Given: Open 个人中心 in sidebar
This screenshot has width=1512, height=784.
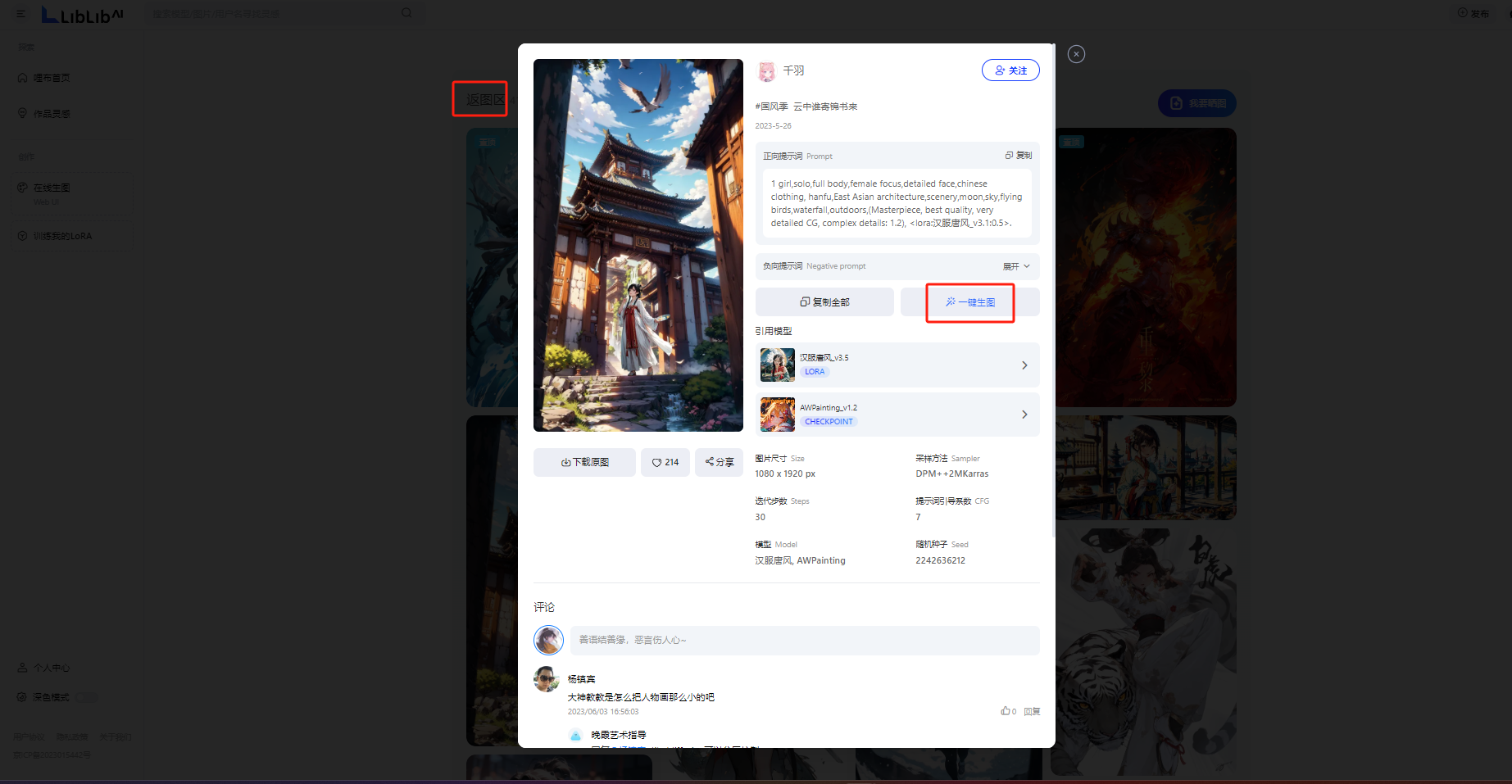Looking at the screenshot, I should [x=44, y=668].
